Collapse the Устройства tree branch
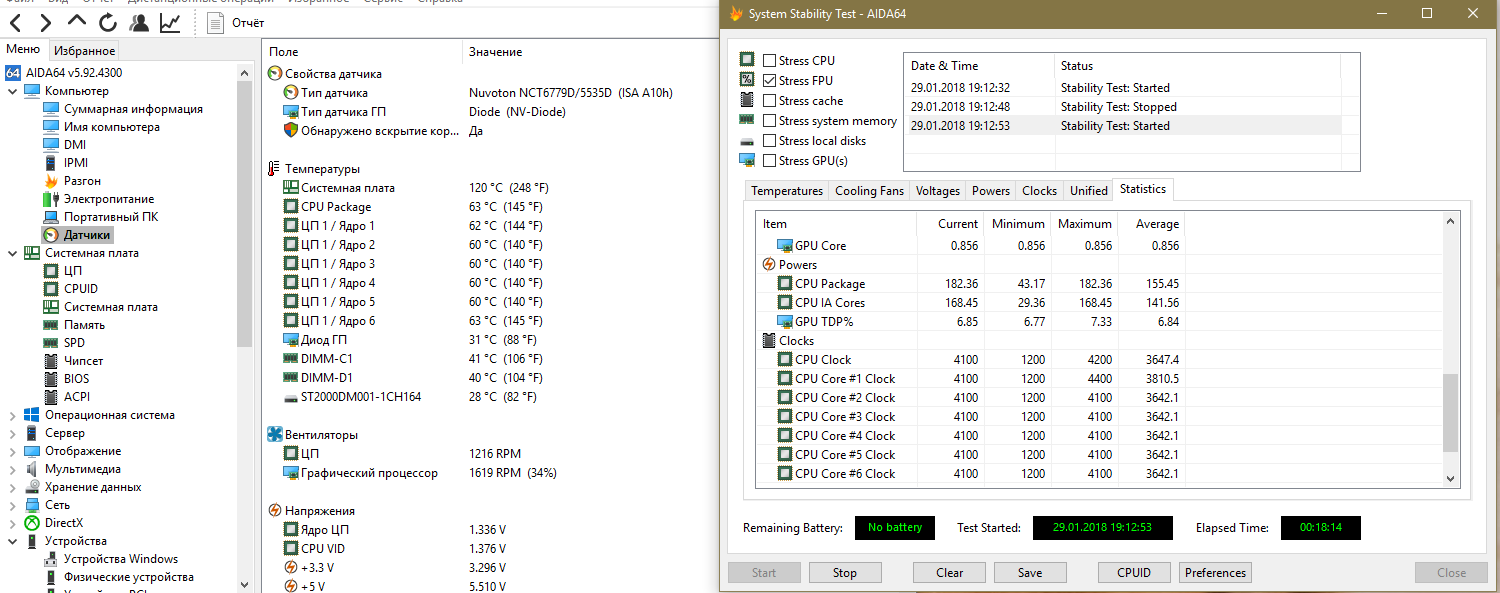 (12, 541)
